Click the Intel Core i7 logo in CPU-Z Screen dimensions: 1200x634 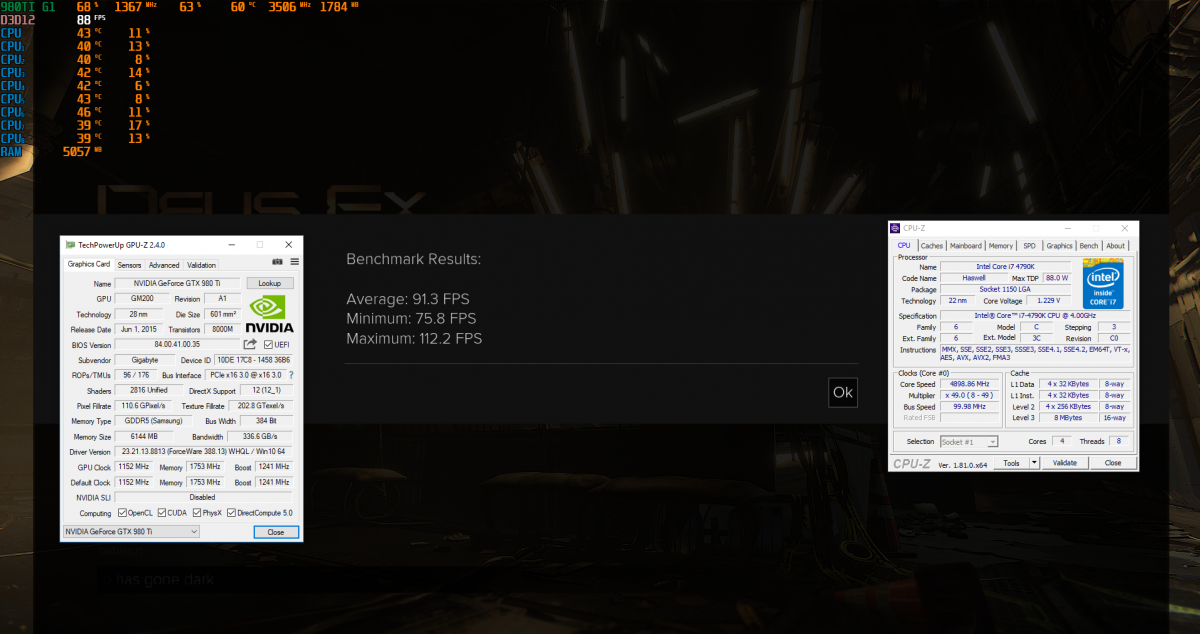point(1103,284)
